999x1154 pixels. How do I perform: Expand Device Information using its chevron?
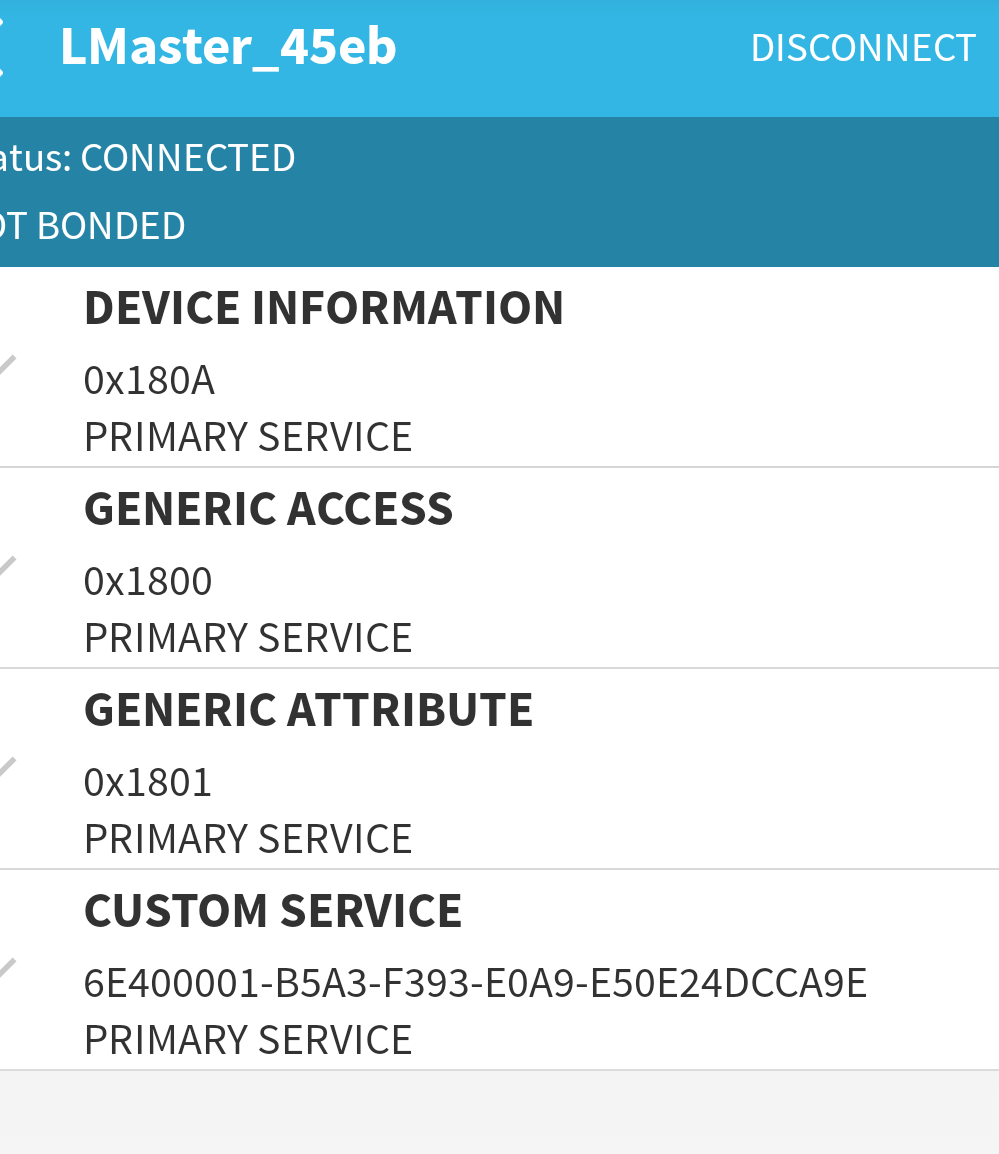(6, 366)
